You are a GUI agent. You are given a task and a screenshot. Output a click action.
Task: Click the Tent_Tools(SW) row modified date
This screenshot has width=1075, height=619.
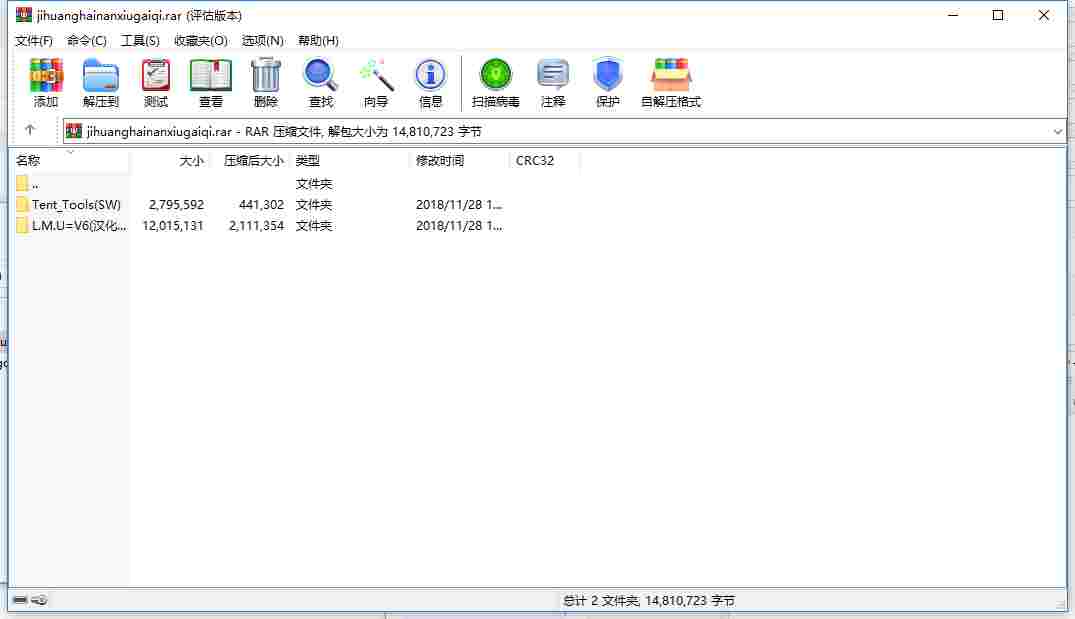[459, 204]
